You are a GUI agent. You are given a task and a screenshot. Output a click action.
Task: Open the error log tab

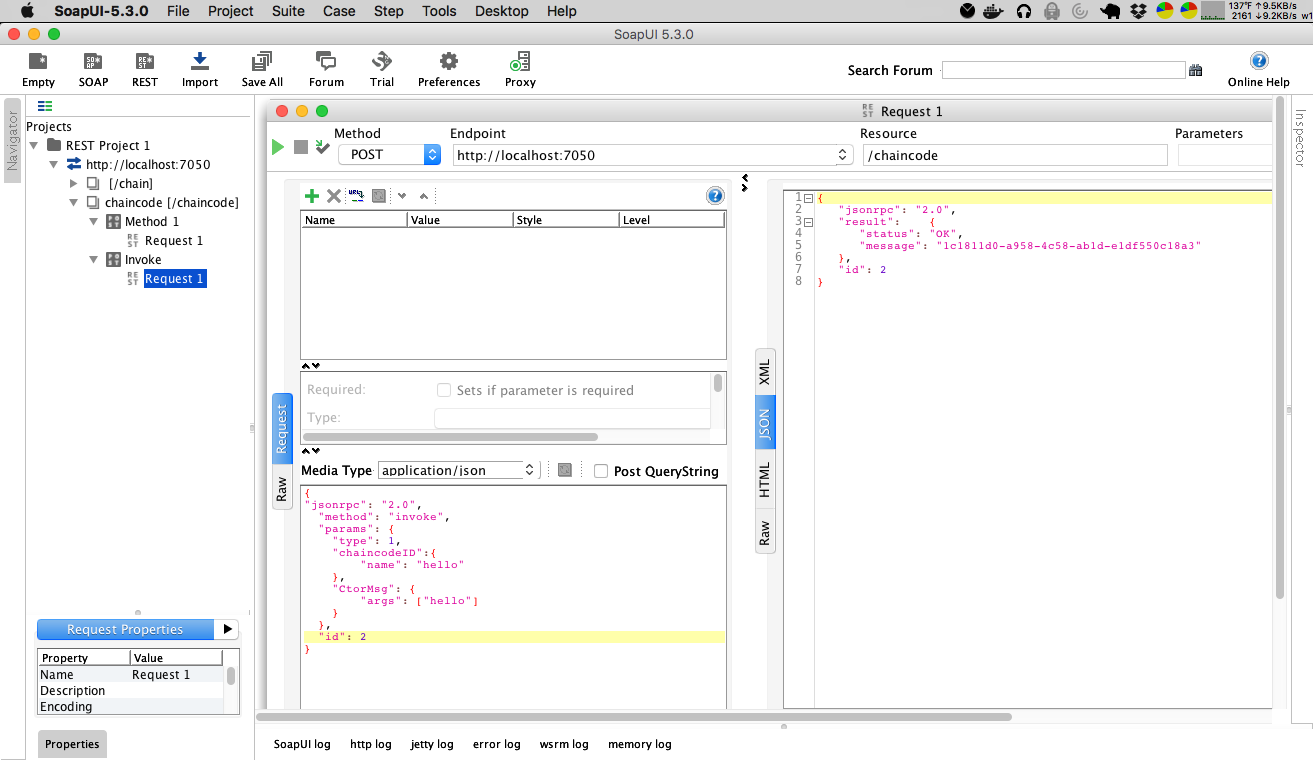click(496, 744)
